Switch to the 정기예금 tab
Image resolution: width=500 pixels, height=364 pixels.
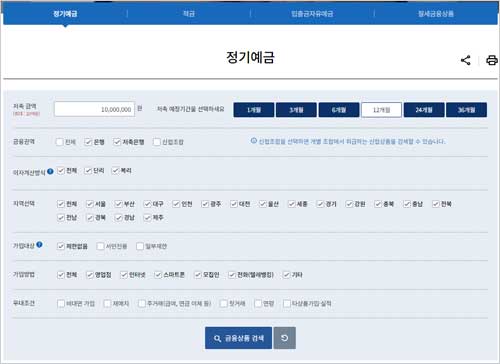(x=65, y=14)
